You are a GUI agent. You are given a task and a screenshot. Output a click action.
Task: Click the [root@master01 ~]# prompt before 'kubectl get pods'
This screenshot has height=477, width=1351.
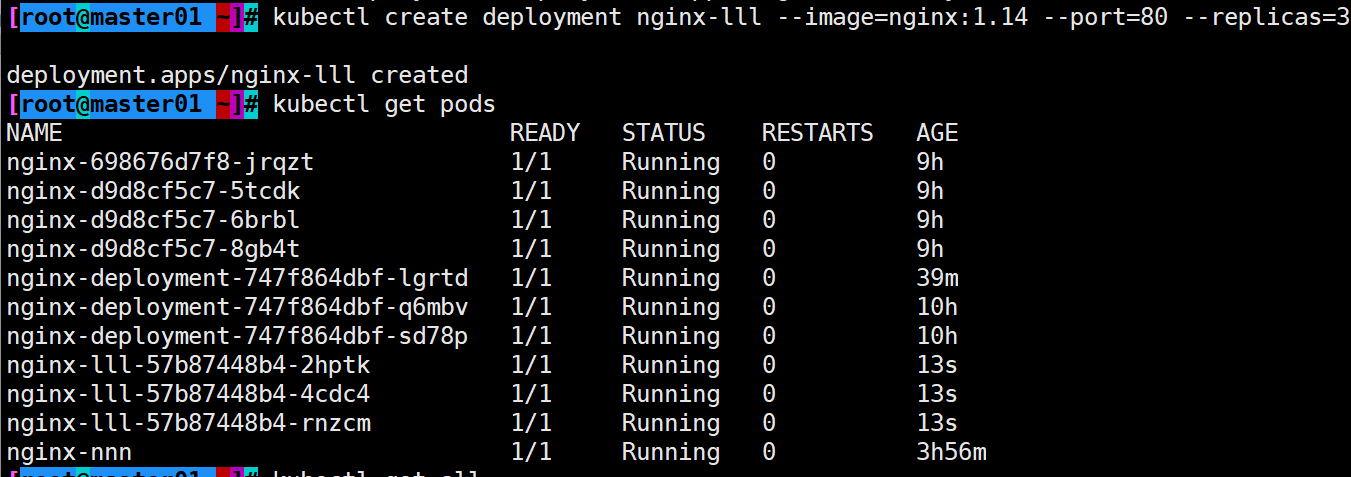[x=133, y=104]
